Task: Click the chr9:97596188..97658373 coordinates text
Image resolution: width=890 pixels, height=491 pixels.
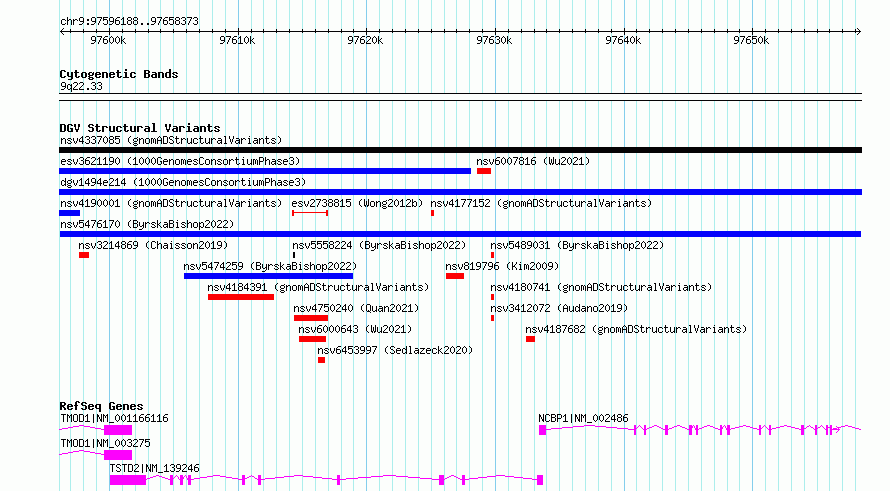Action: point(129,22)
